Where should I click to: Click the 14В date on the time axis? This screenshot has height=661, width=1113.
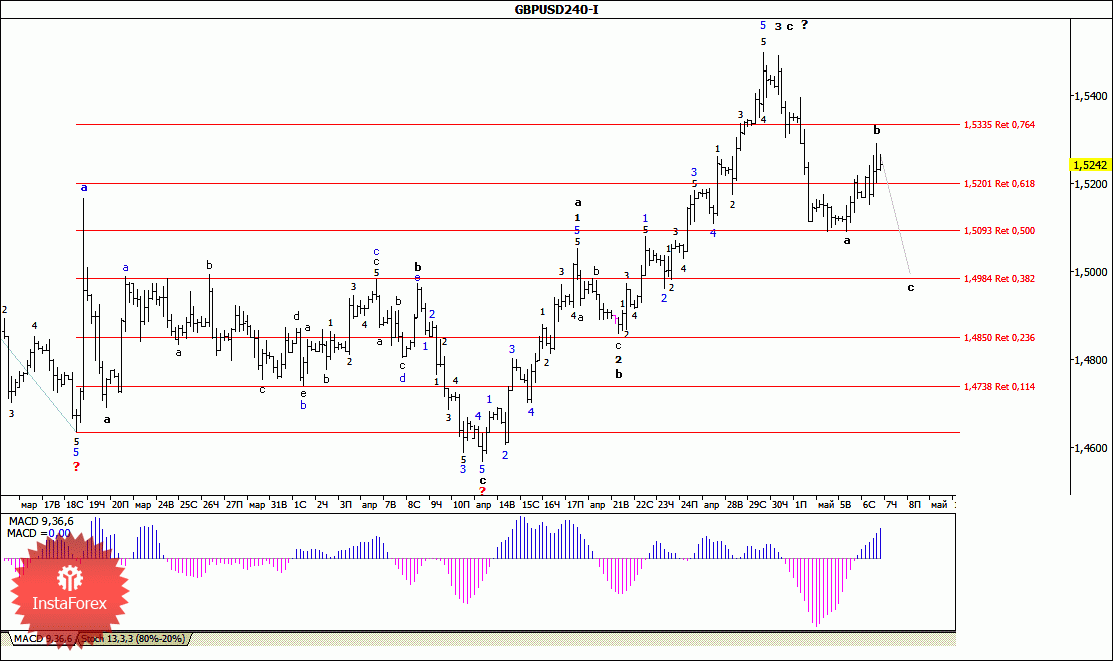click(x=507, y=505)
